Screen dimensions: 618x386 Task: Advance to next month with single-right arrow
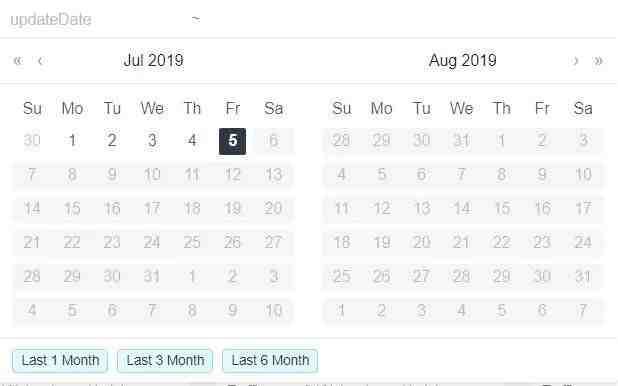(x=576, y=61)
